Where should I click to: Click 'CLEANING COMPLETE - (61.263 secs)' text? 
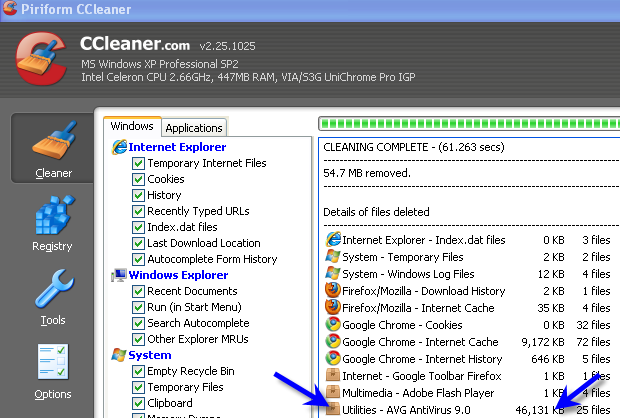pos(414,147)
